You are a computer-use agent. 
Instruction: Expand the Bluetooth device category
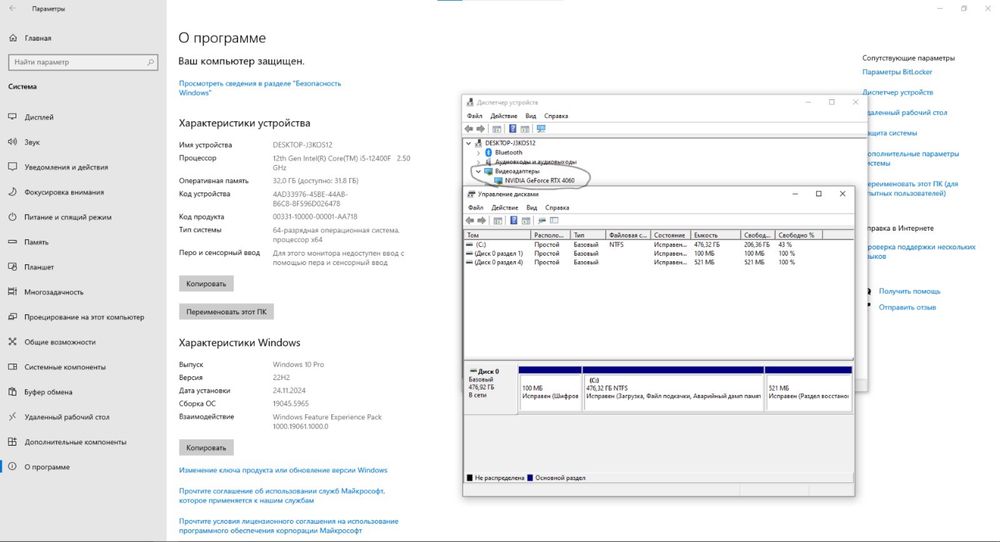point(478,153)
